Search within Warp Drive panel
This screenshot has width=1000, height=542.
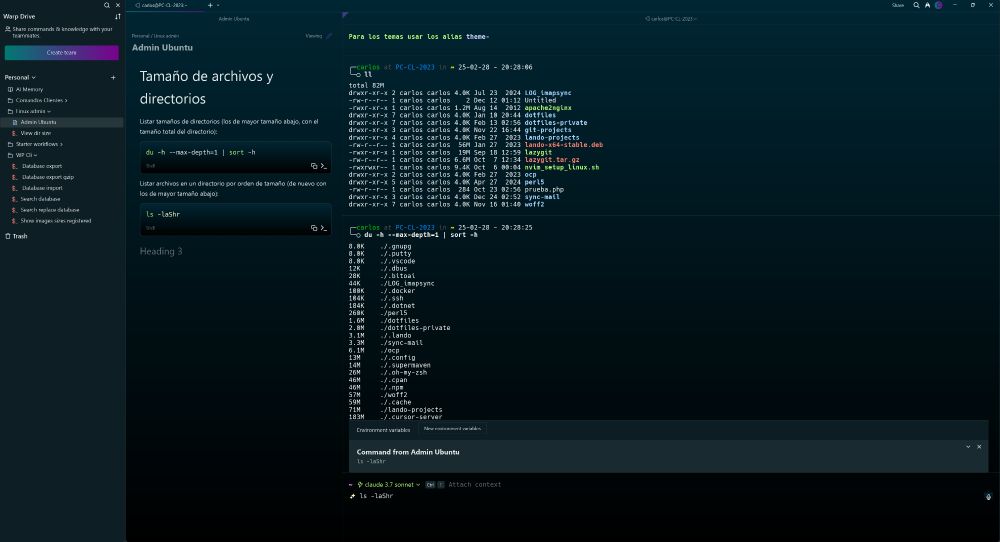point(107,5)
